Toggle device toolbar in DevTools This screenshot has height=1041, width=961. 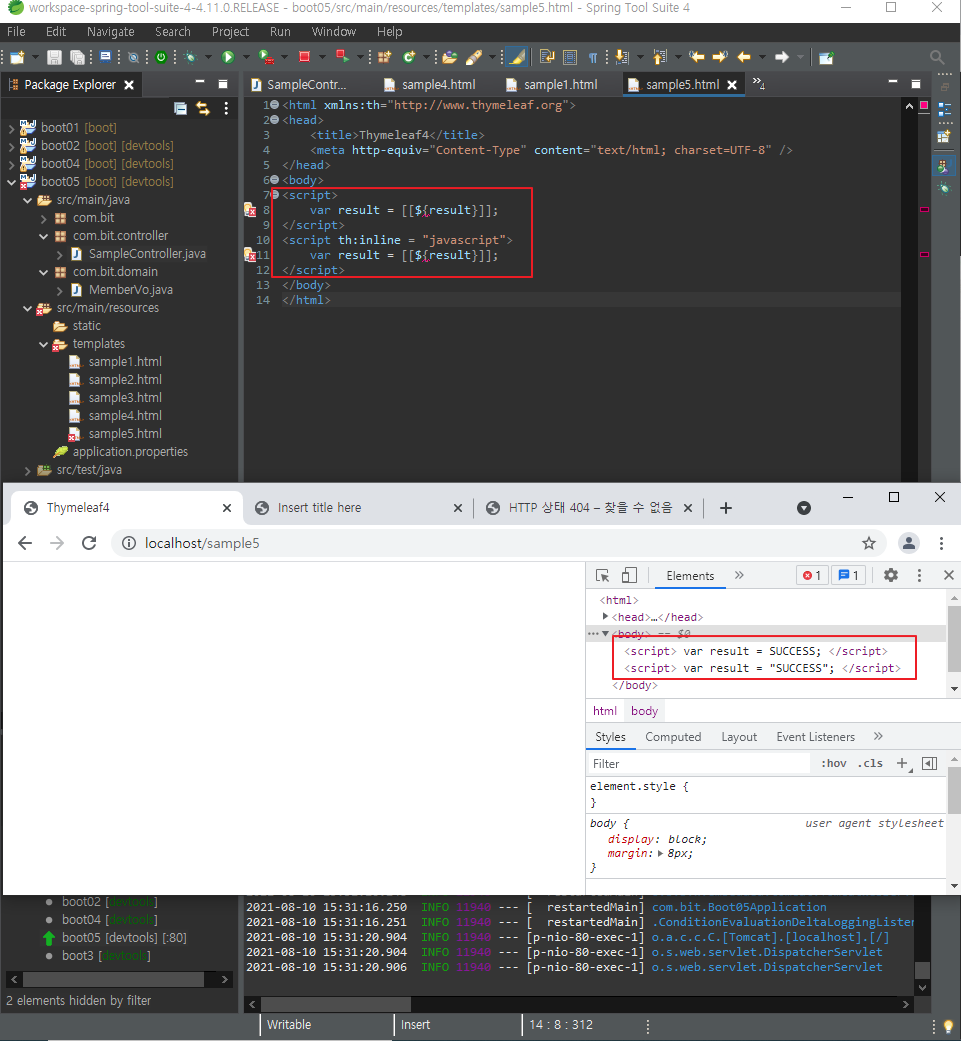pos(629,576)
